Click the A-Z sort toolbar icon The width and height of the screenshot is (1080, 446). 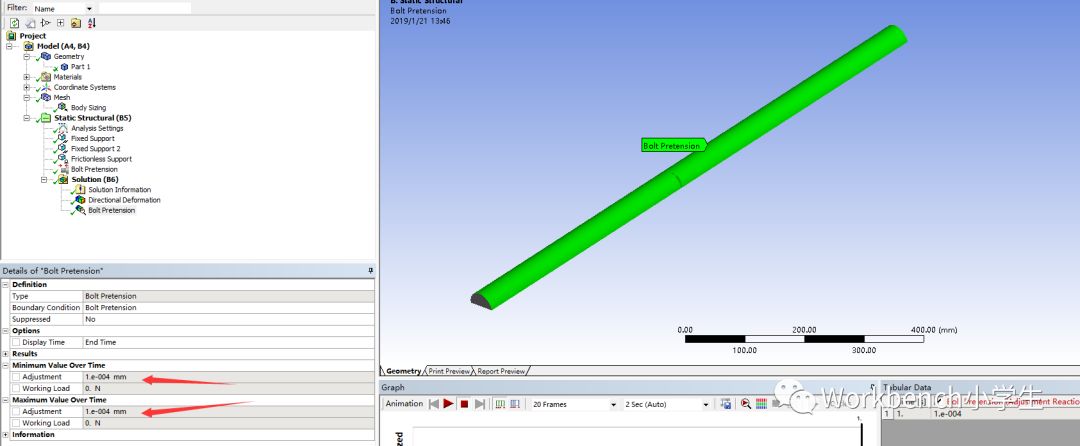tap(92, 23)
